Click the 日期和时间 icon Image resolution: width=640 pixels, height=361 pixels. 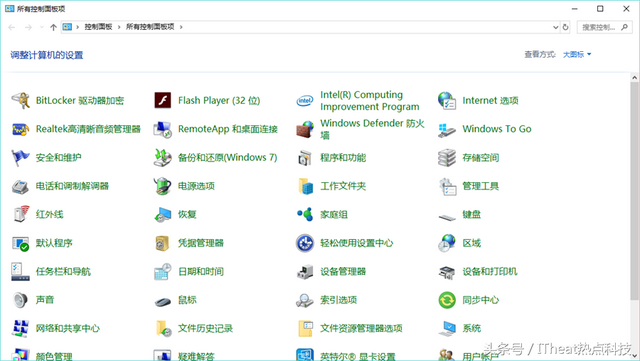[x=162, y=272]
